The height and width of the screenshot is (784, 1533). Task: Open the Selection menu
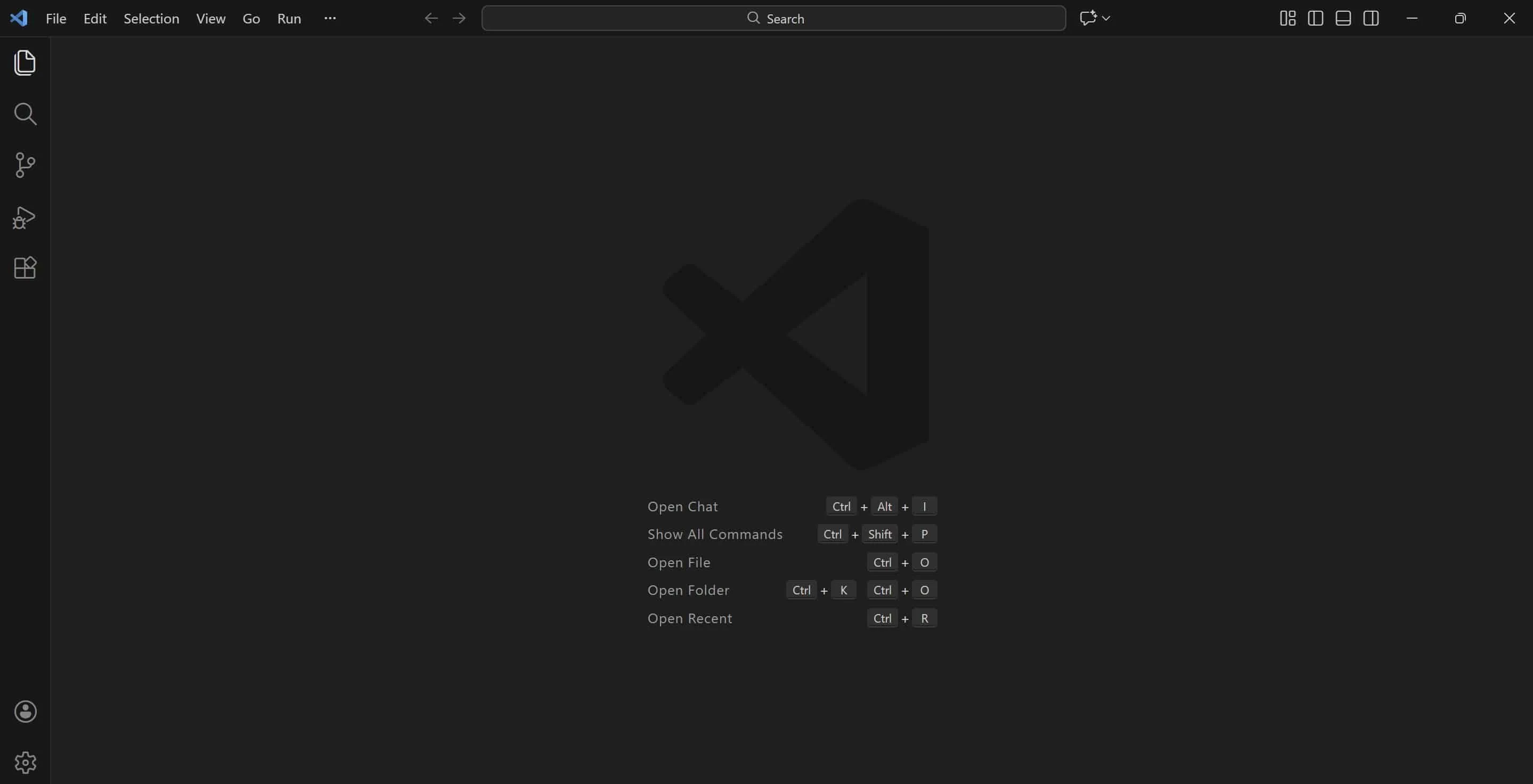coord(151,19)
